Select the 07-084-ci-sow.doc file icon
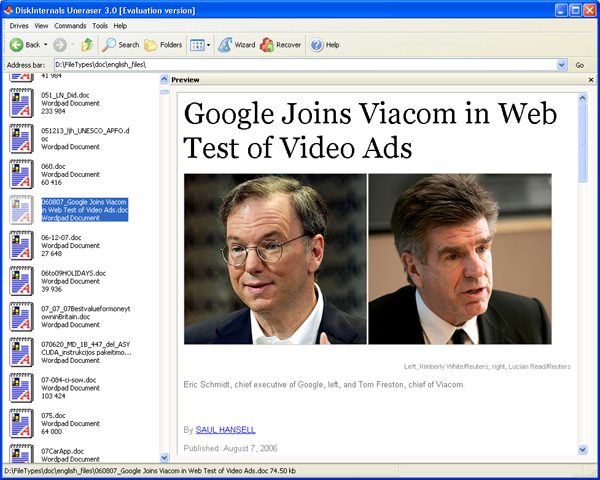600x480 pixels. point(21,388)
